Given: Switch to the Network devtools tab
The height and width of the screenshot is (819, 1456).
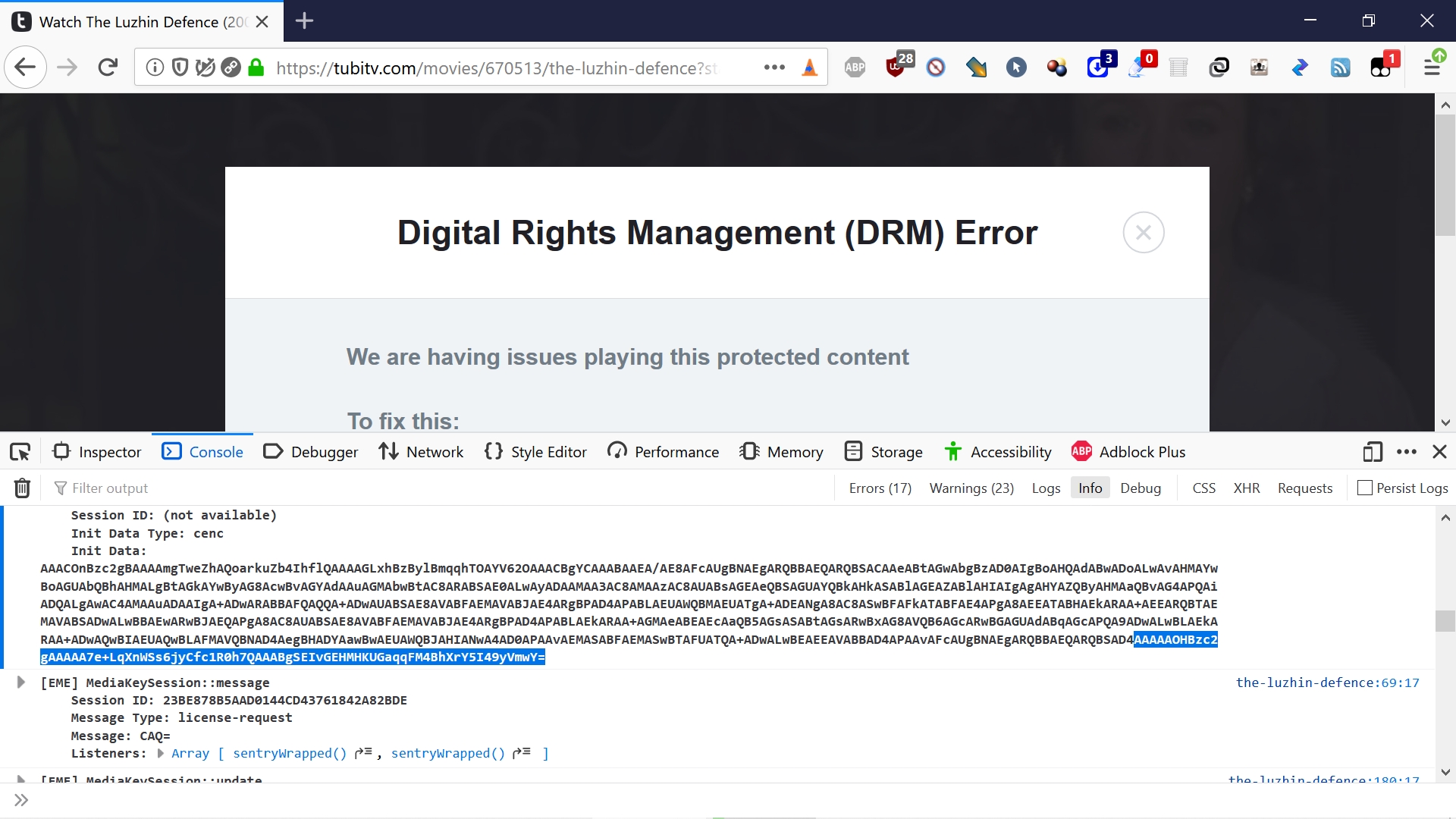Looking at the screenshot, I should 421,452.
